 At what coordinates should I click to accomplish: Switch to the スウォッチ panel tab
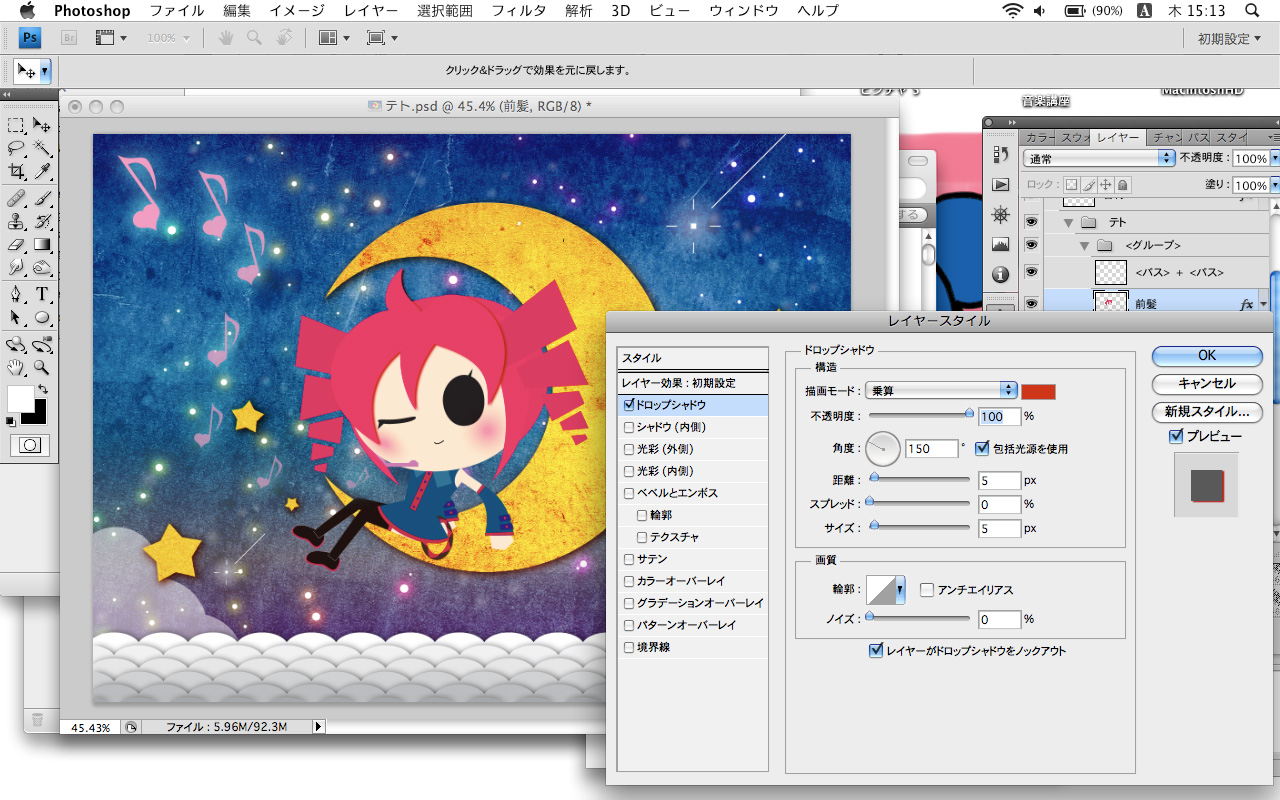(1074, 137)
